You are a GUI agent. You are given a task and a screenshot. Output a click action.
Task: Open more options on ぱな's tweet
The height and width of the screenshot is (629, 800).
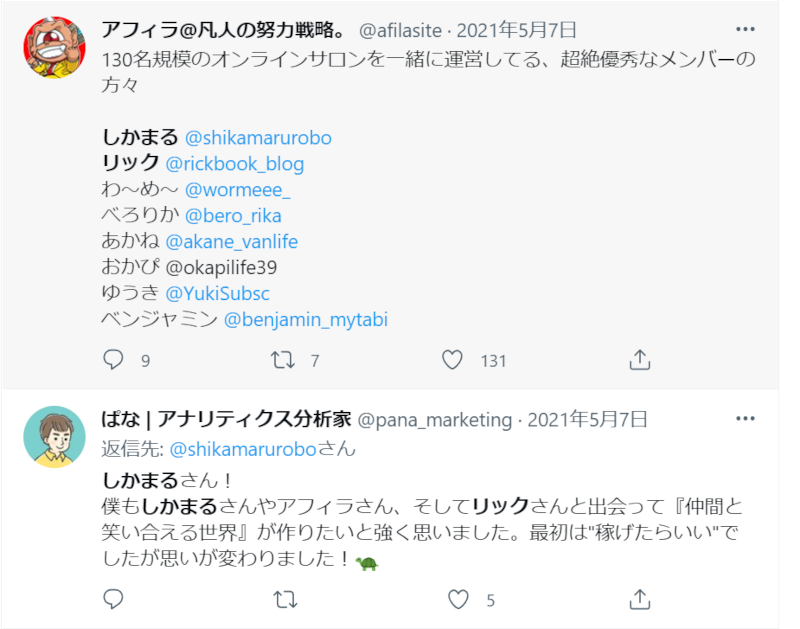[x=745, y=418]
